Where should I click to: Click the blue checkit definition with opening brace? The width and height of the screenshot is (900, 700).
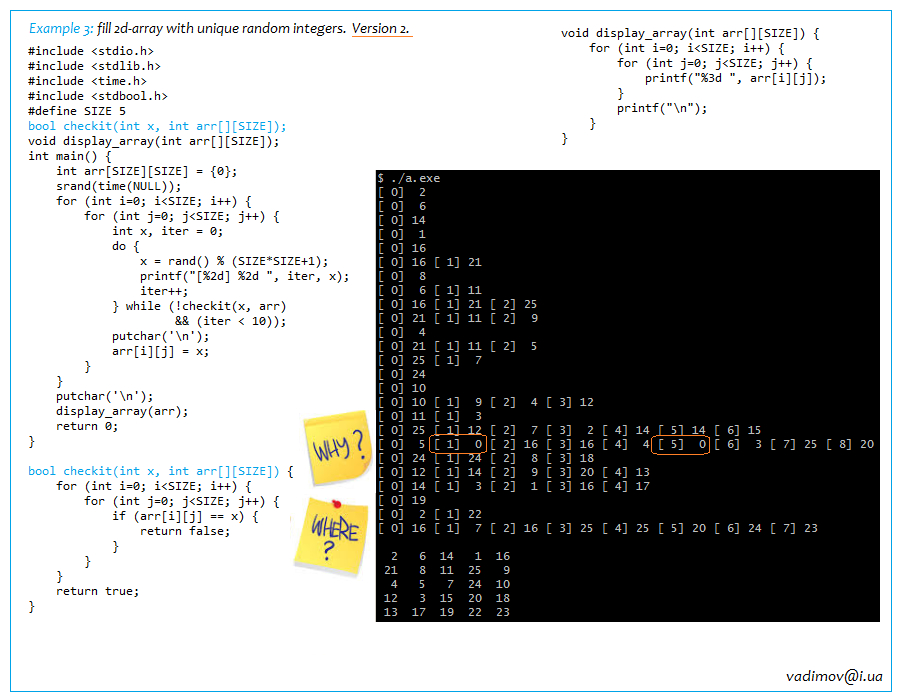click(x=161, y=471)
